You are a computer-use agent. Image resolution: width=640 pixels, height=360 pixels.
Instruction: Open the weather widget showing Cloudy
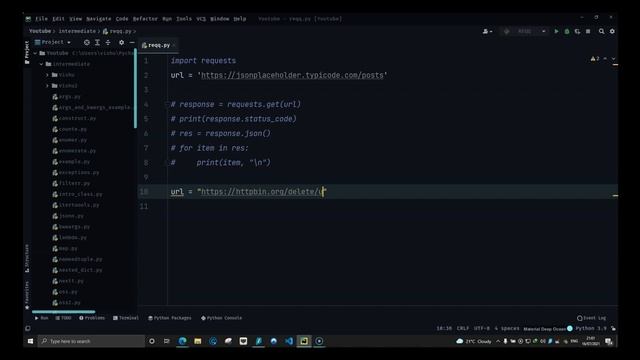coord(473,341)
